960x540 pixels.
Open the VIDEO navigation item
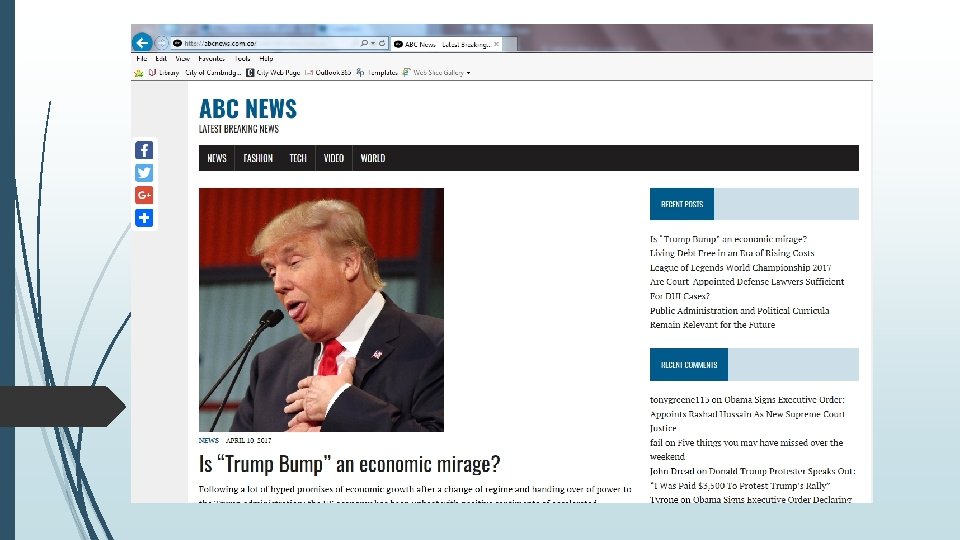(334, 158)
